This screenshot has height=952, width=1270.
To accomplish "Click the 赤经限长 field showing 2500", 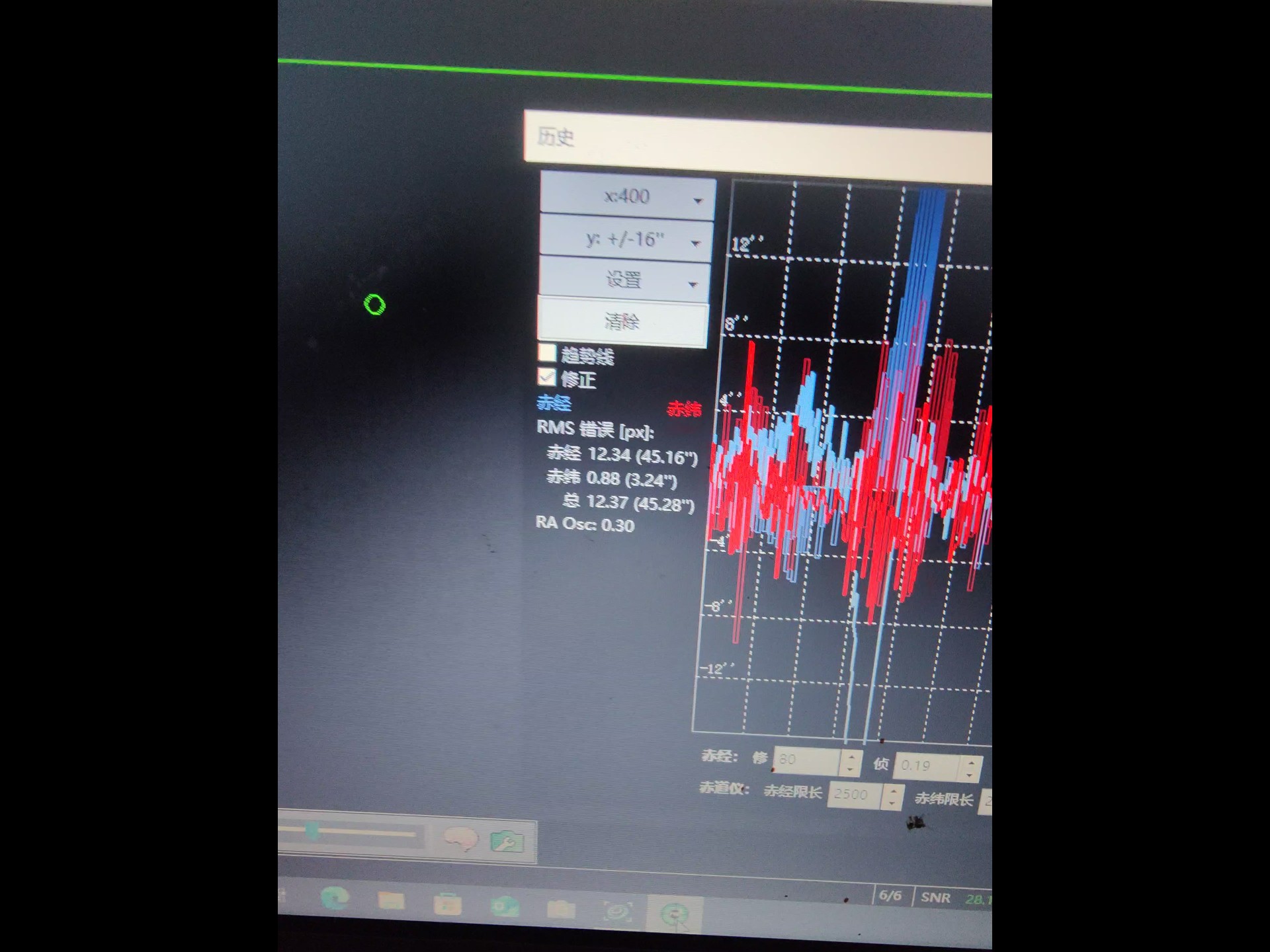I will click(855, 794).
